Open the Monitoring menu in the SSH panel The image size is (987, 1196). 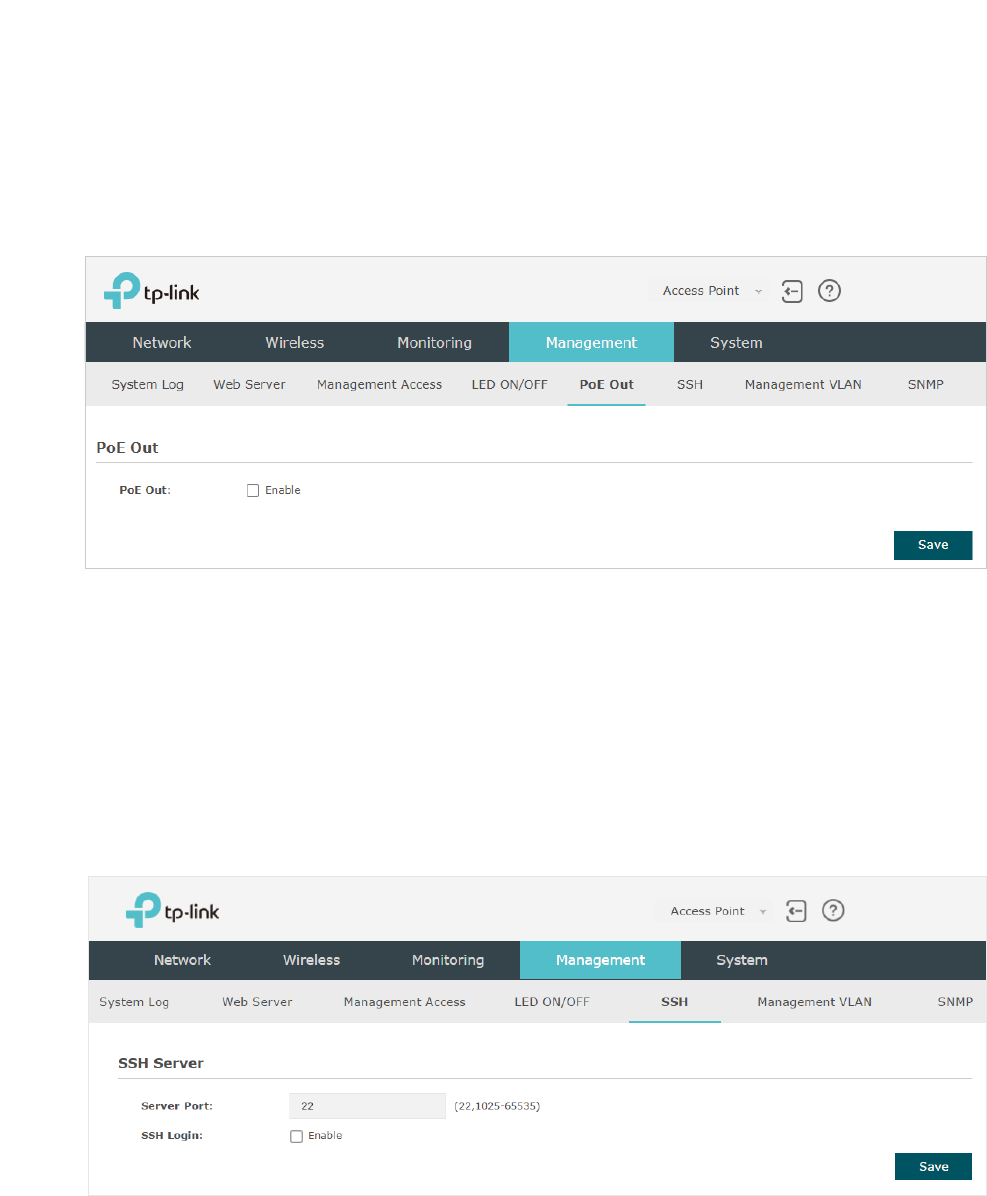[x=448, y=960]
